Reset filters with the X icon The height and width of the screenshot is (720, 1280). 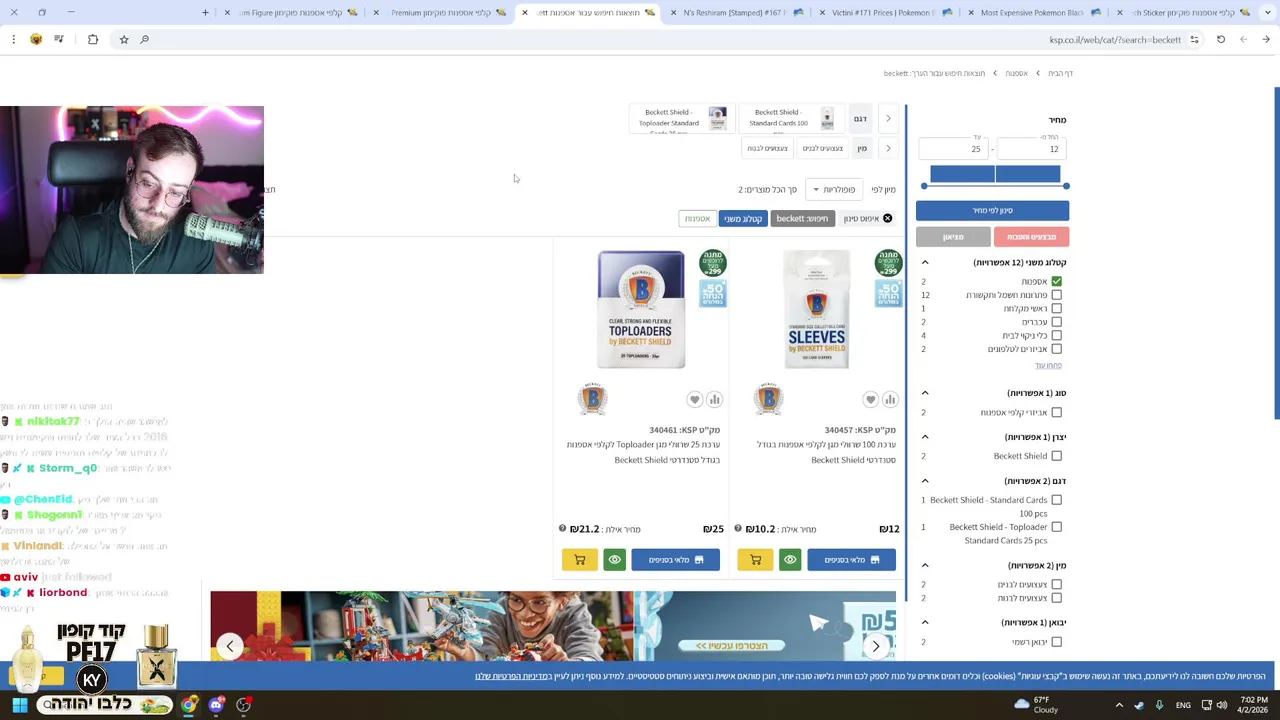pos(887,218)
